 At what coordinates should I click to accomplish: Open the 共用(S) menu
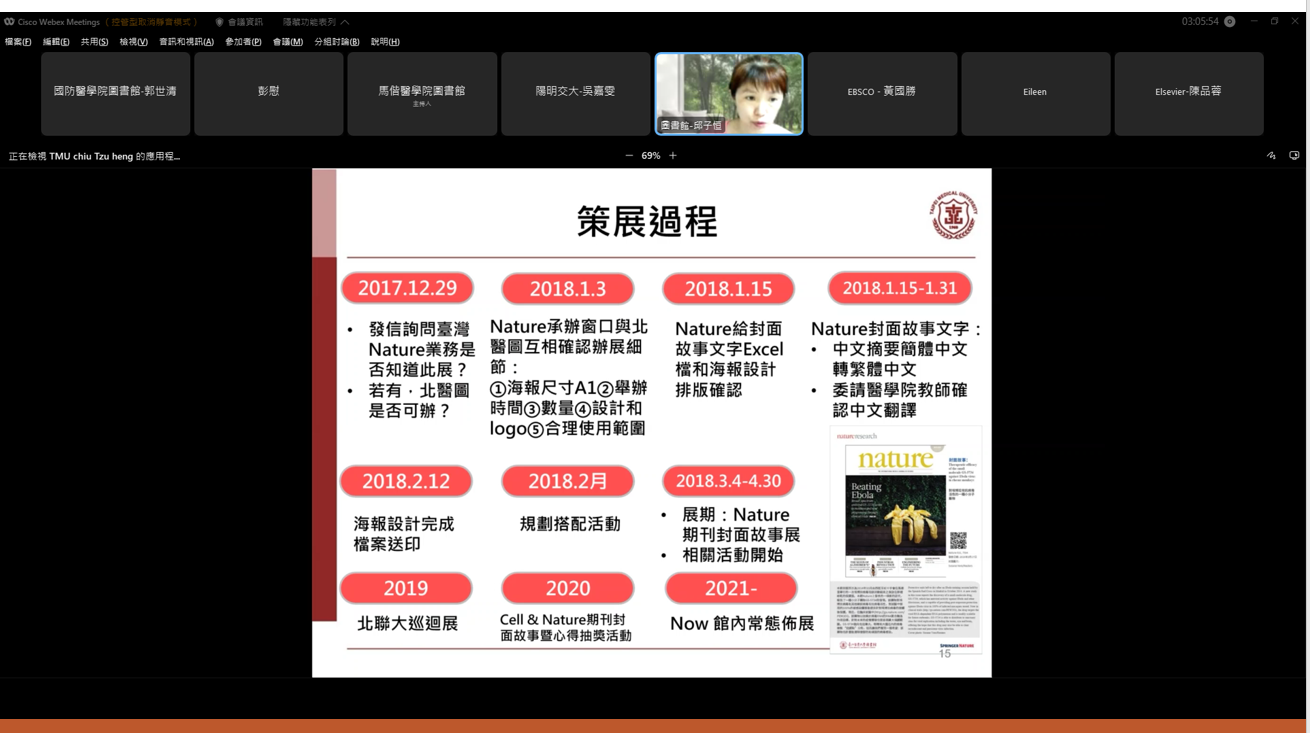(94, 42)
